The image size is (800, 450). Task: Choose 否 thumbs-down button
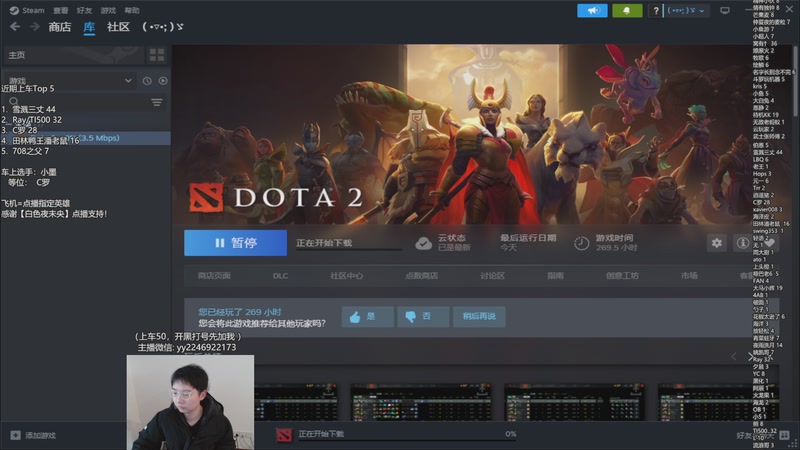pyautogui.click(x=423, y=317)
